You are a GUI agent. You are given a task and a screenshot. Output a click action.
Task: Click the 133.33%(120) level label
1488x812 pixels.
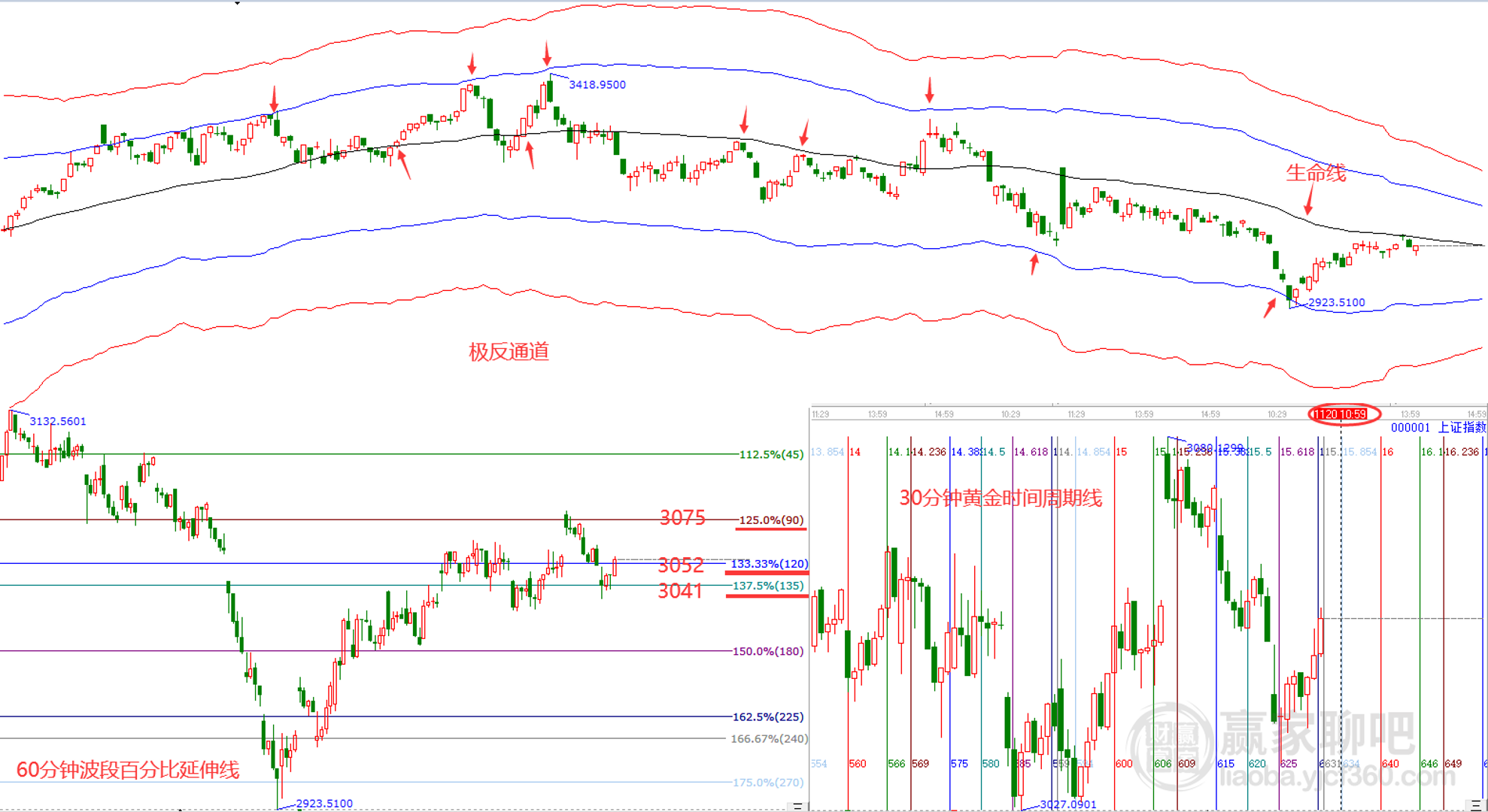770,563
